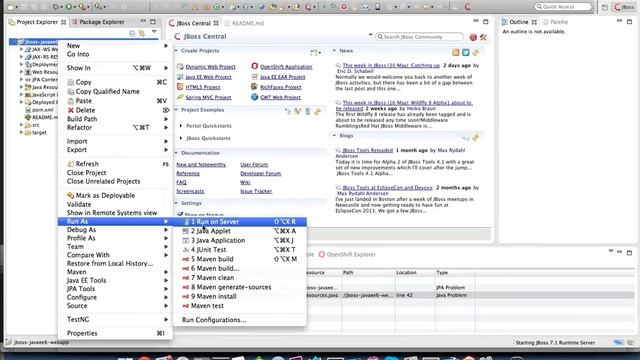Screen dimensions: 640x360
Task: Switch to the Package Explorer tab
Action: point(98,22)
